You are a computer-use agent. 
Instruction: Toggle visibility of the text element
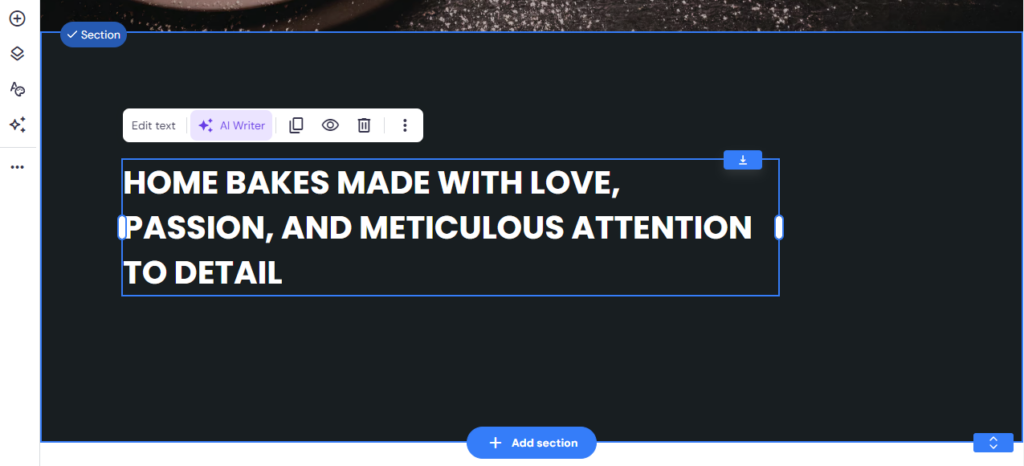point(330,126)
